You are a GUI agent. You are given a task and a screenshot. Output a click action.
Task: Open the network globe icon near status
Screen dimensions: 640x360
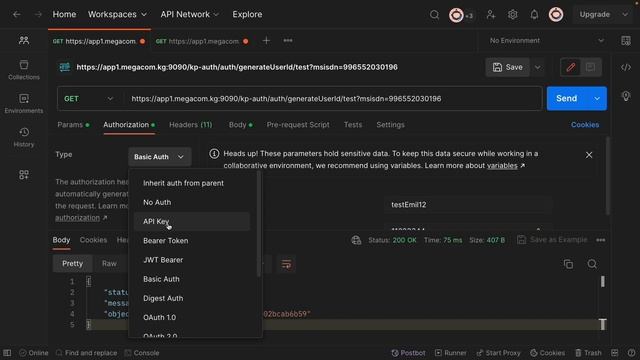pyautogui.click(x=356, y=240)
